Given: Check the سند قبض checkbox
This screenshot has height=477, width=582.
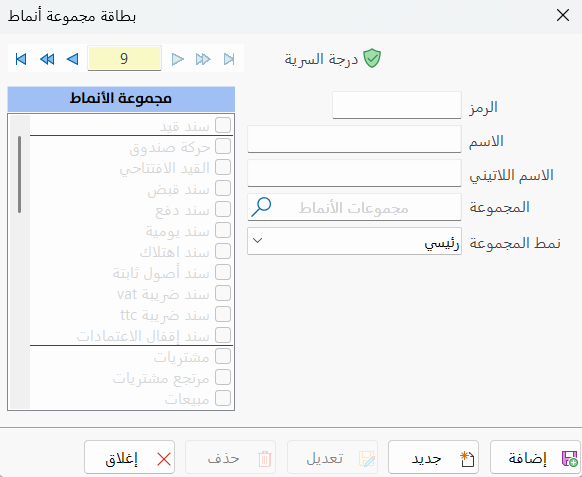Looking at the screenshot, I should pyautogui.click(x=223, y=188).
